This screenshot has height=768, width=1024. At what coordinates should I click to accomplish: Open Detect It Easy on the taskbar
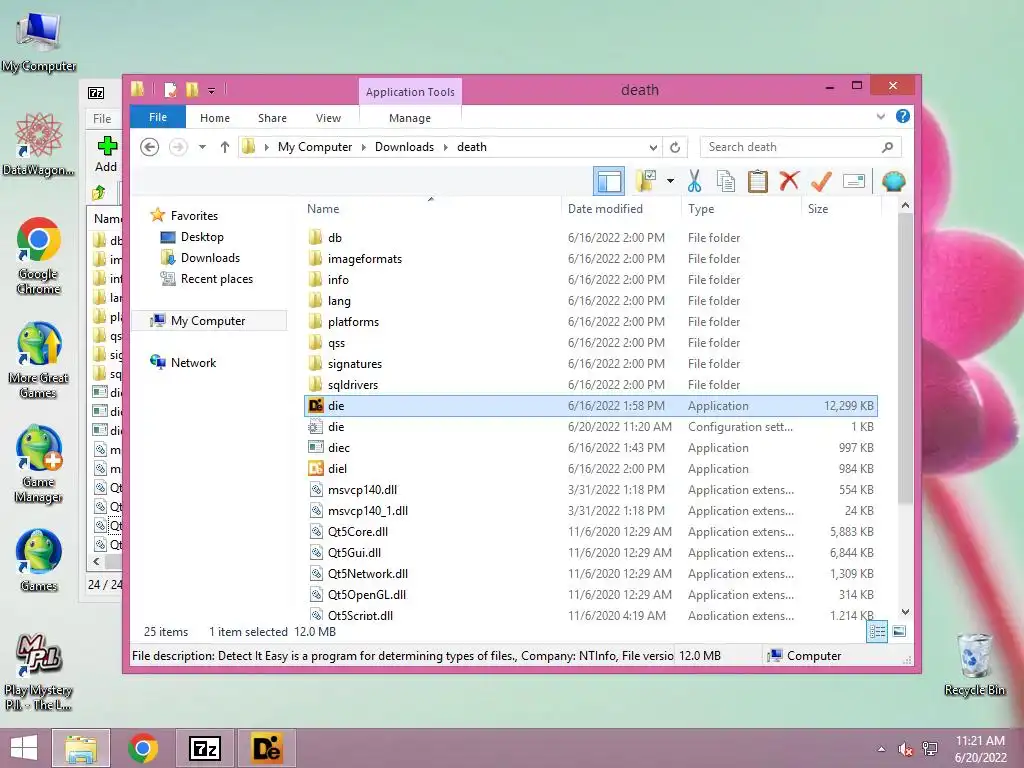click(267, 748)
